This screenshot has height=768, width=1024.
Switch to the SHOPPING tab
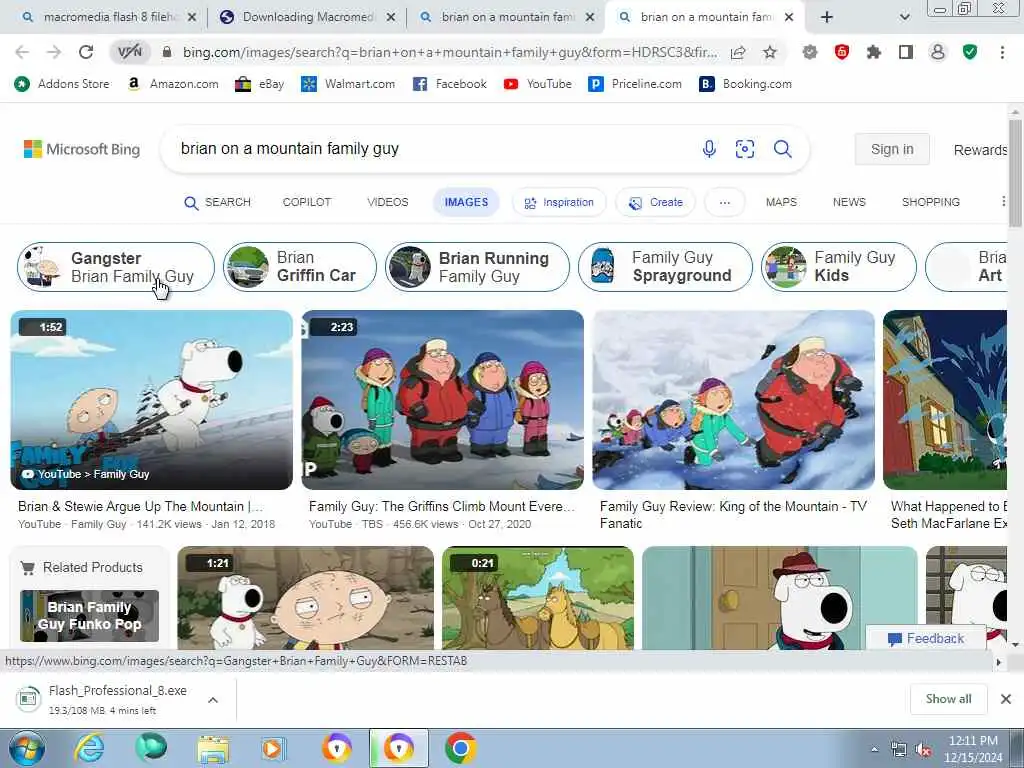point(931,202)
